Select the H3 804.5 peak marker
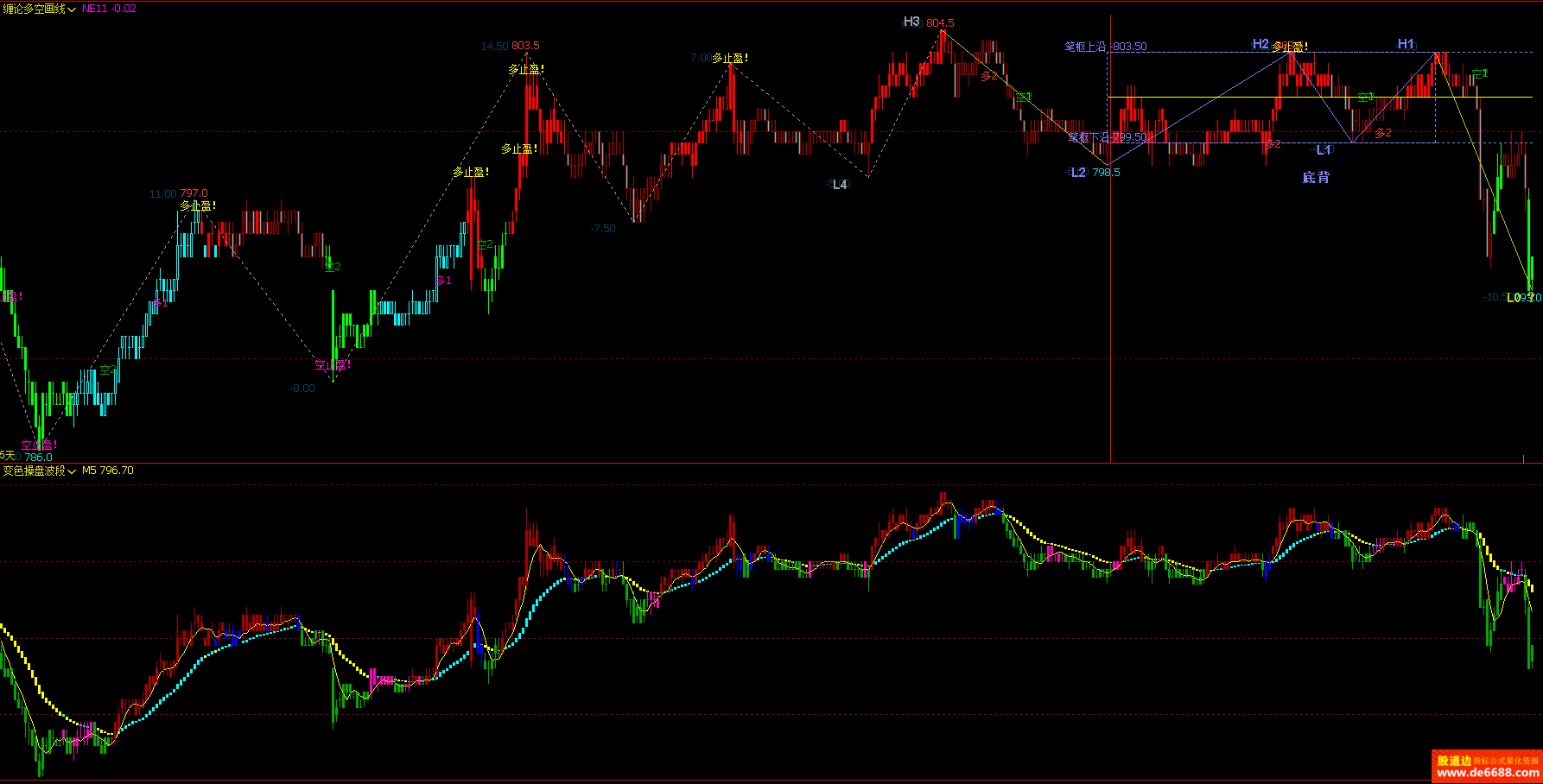The height and width of the screenshot is (784, 1543). 929,22
